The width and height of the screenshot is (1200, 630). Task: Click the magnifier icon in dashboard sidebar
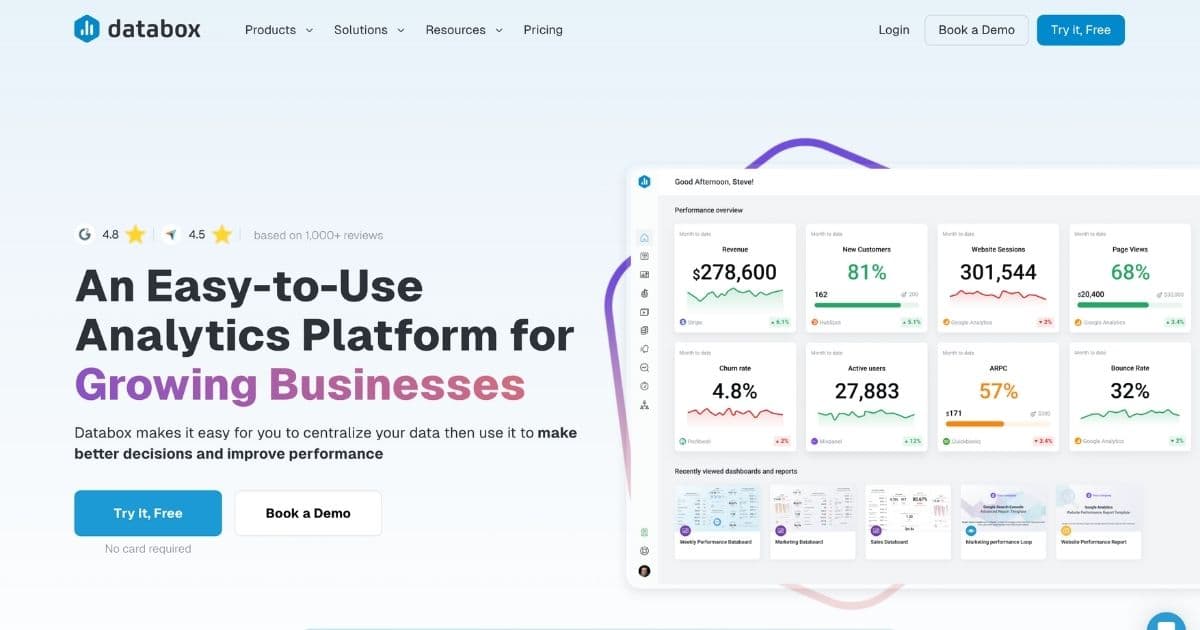644,367
